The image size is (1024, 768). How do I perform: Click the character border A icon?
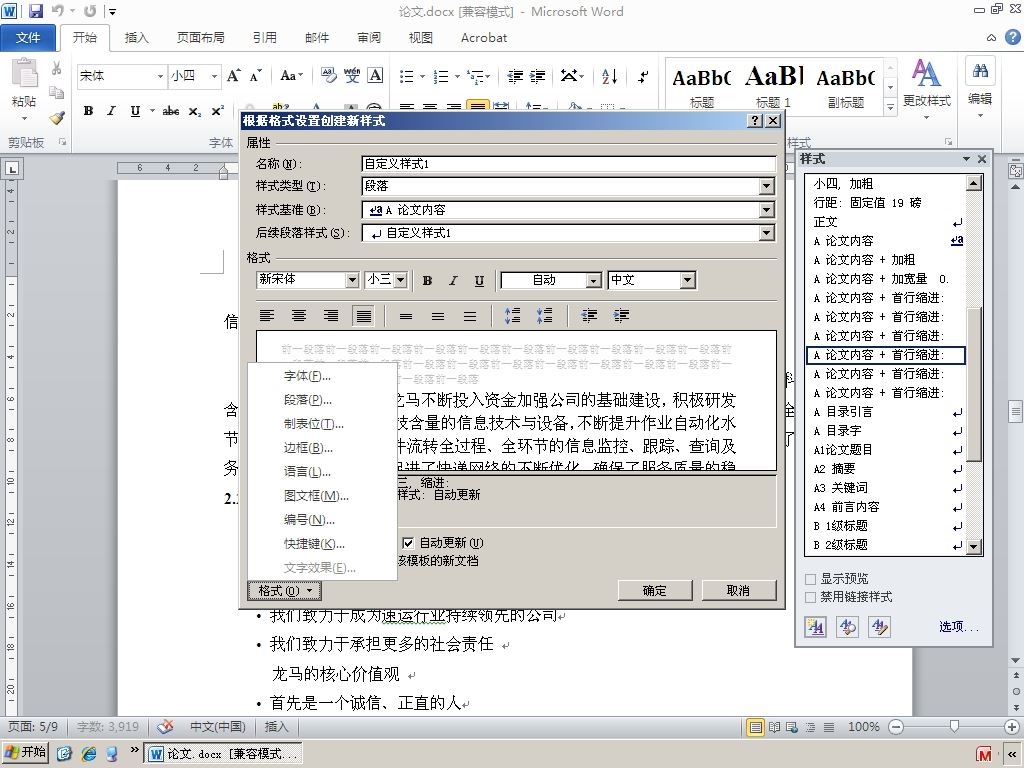click(375, 76)
